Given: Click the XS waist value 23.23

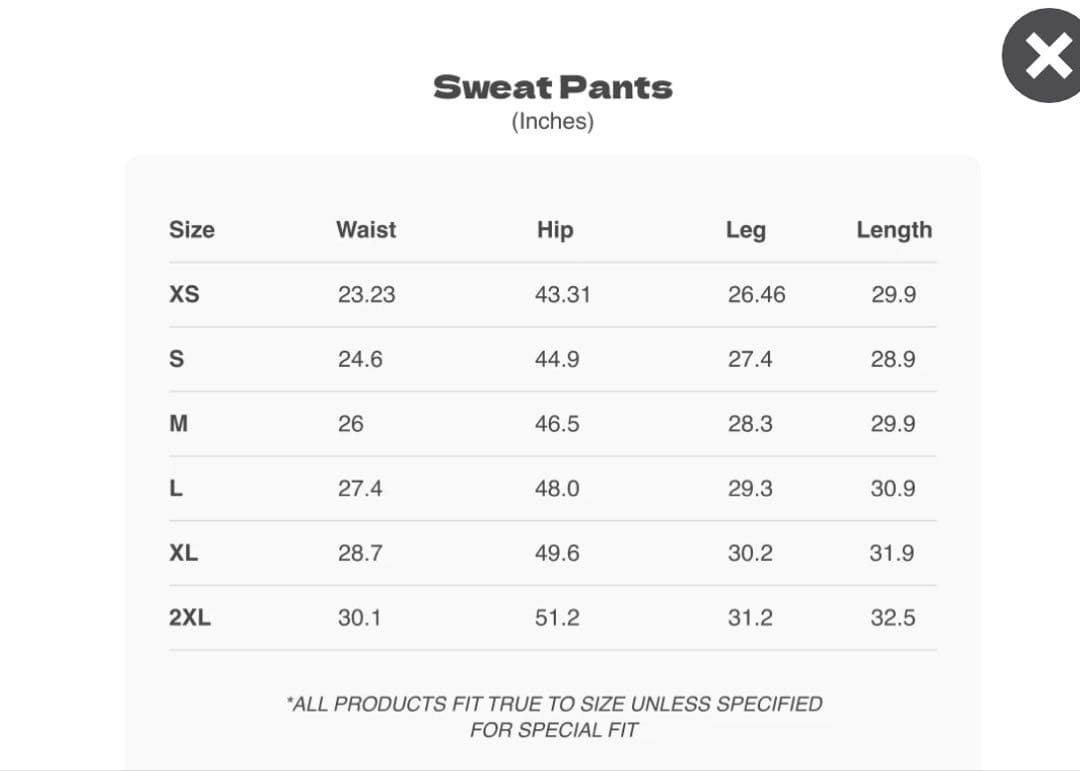Looking at the screenshot, I should pyautogui.click(x=366, y=295).
